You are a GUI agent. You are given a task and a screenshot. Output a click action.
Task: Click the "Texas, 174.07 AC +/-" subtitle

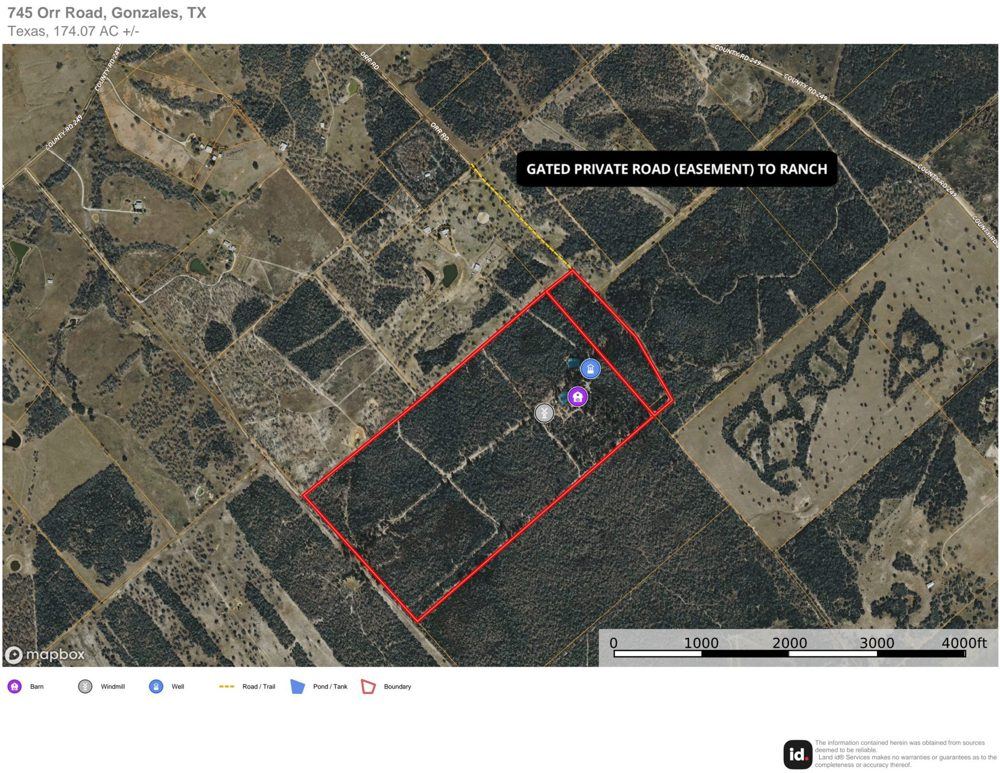pos(73,31)
